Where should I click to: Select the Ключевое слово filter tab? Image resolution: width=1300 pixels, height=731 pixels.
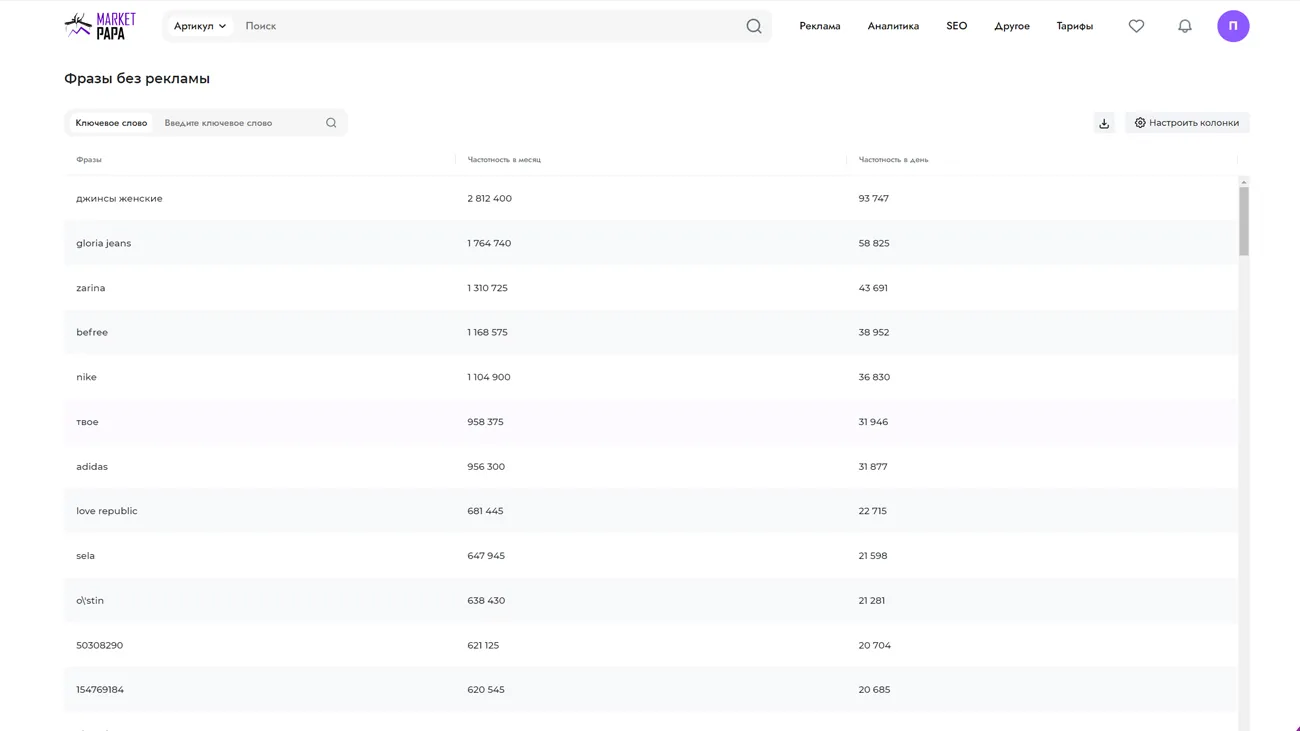[111, 123]
